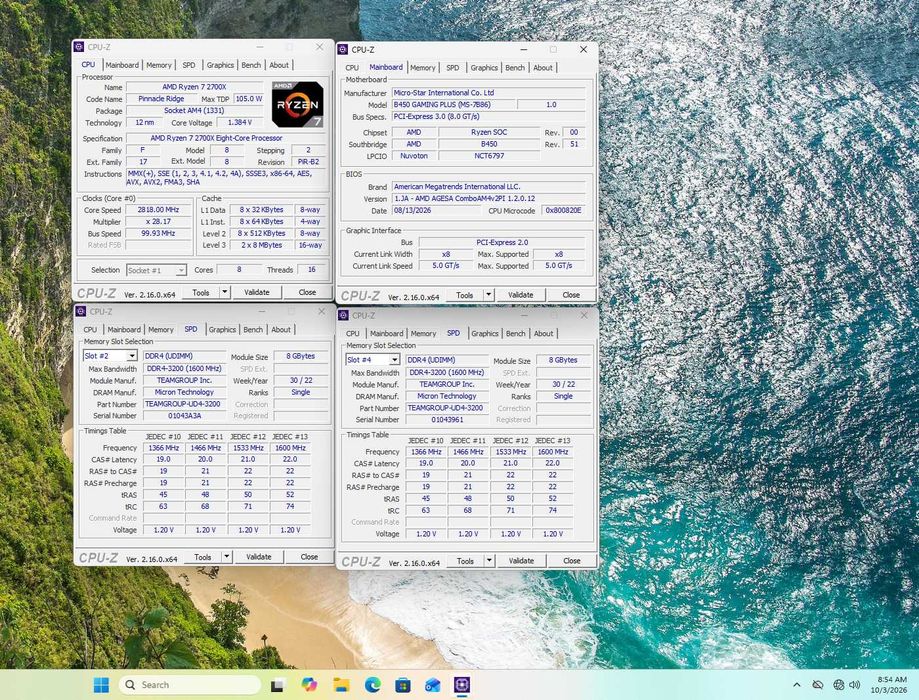The height and width of the screenshot is (700, 919).
Task: Click Tools button in Slot #4 window
Action: (465, 560)
